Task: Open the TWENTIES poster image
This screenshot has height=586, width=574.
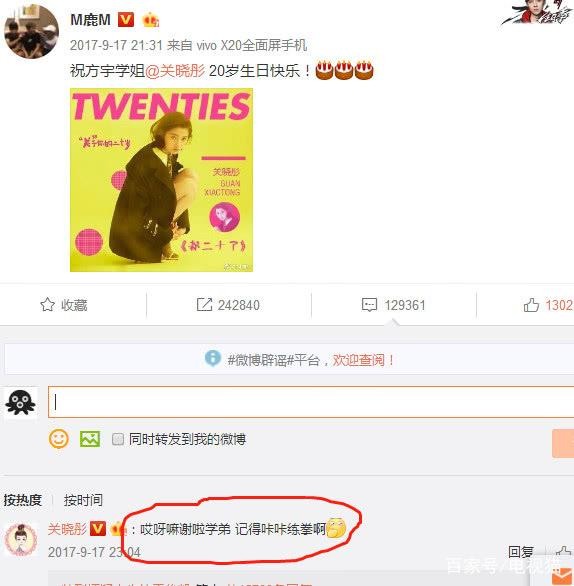Action: tap(161, 180)
